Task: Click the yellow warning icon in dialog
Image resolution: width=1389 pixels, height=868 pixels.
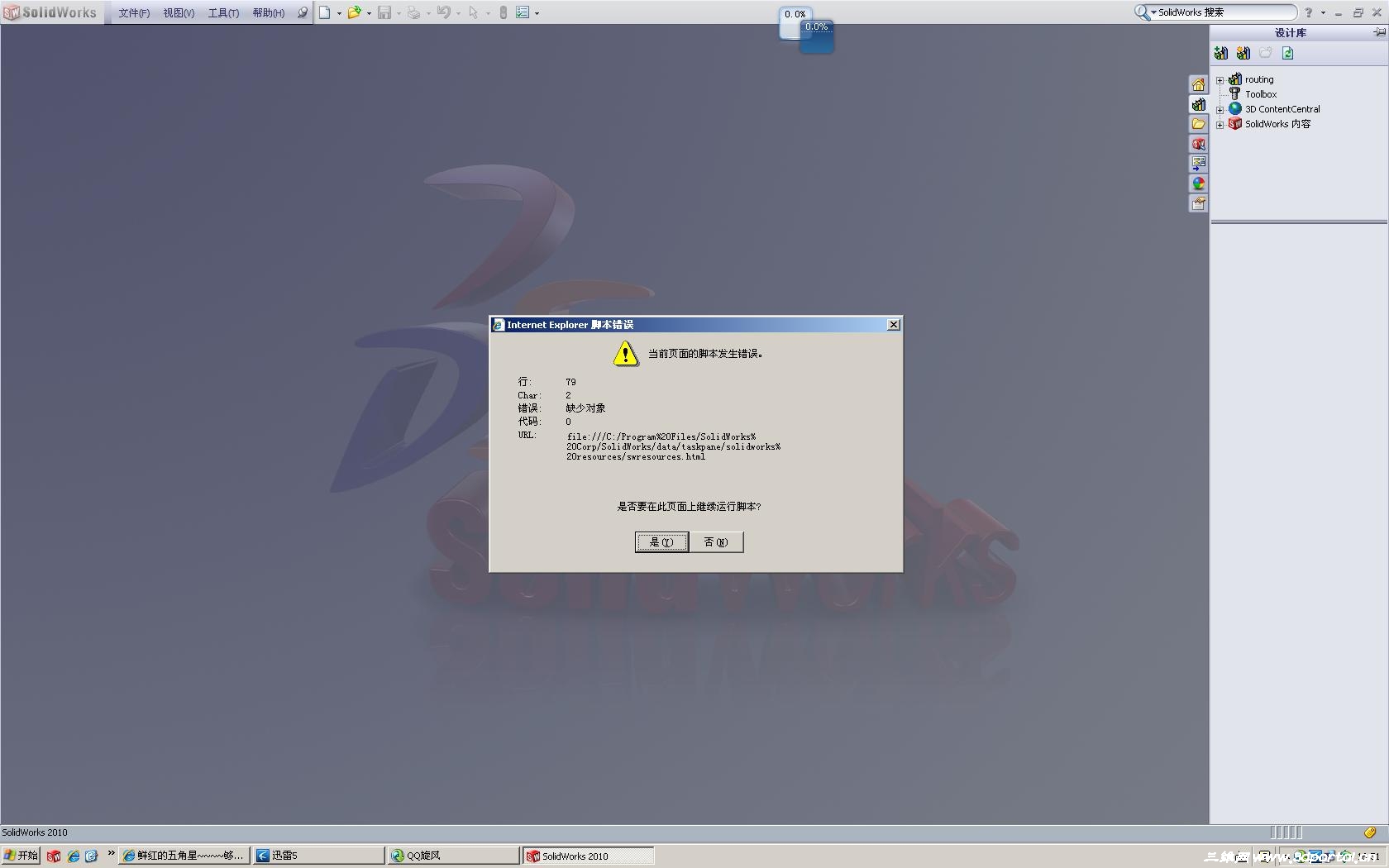Action: pos(626,354)
